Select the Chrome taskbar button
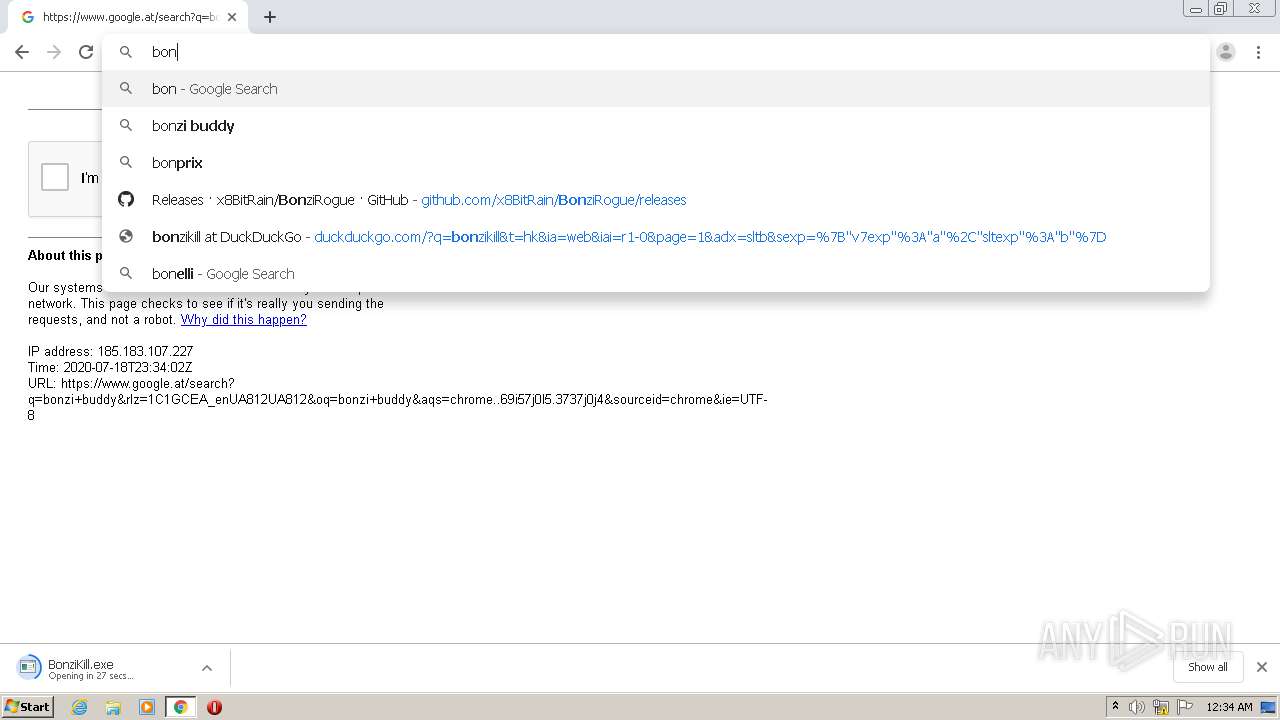Screen dimensions: 1280x720 click(181, 707)
